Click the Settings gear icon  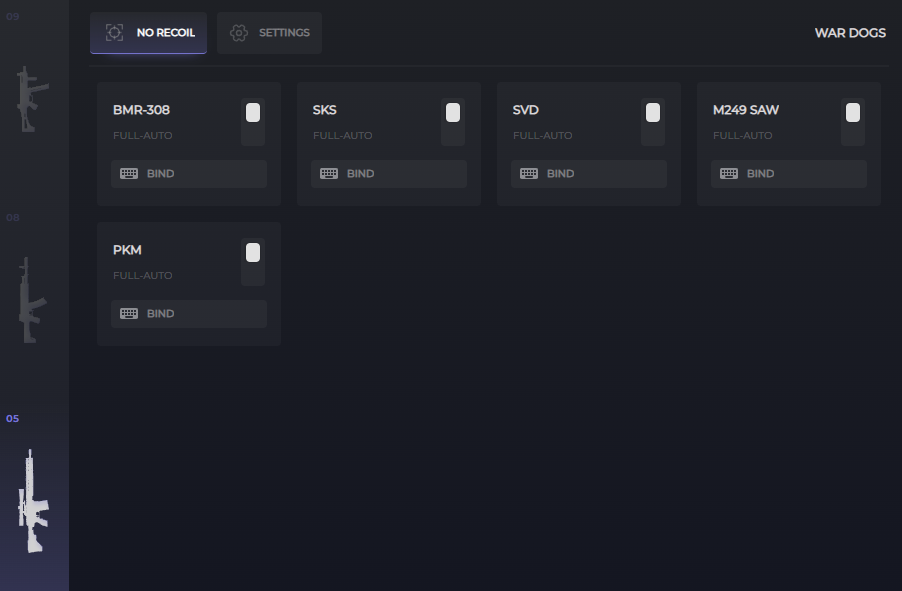(239, 33)
